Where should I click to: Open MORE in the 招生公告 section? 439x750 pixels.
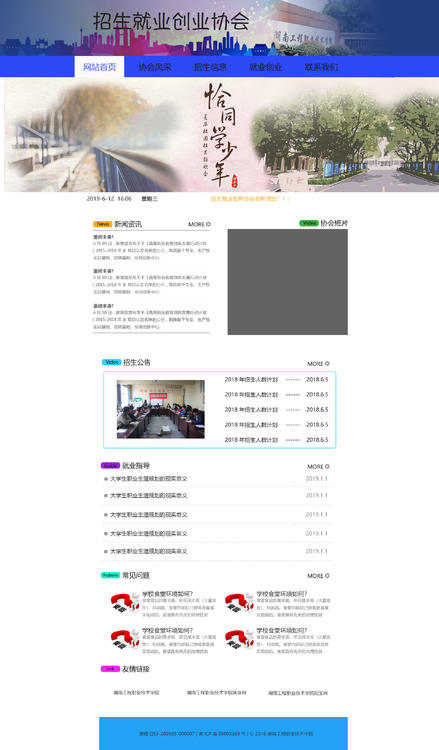[x=318, y=364]
